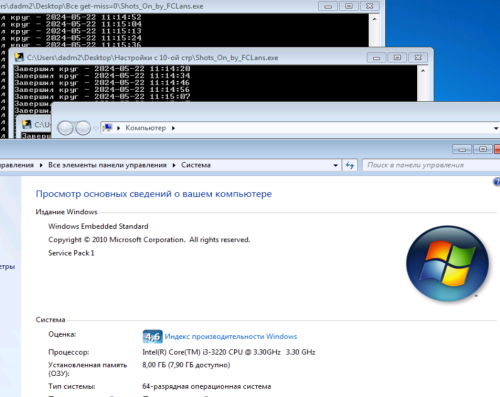This screenshot has height=397, width=500.
Task: Open the Windows performance index link
Action: click(x=231, y=336)
